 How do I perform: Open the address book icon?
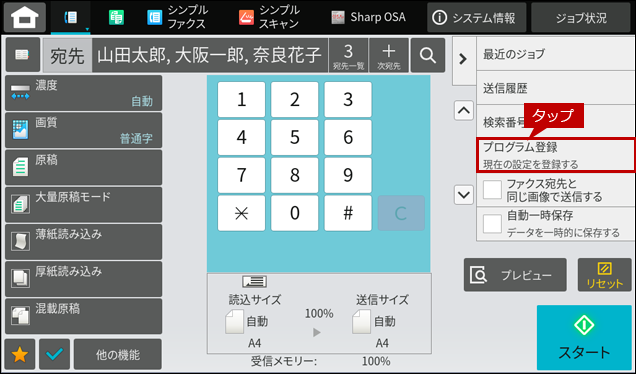22,55
